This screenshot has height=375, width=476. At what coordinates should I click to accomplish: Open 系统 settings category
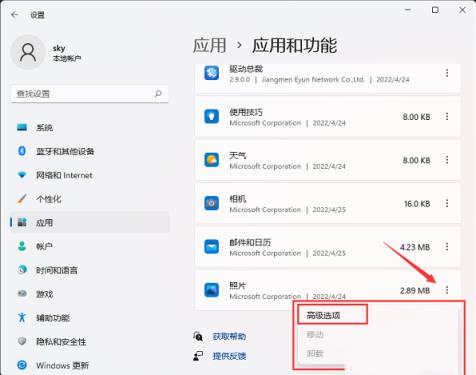tap(89, 127)
